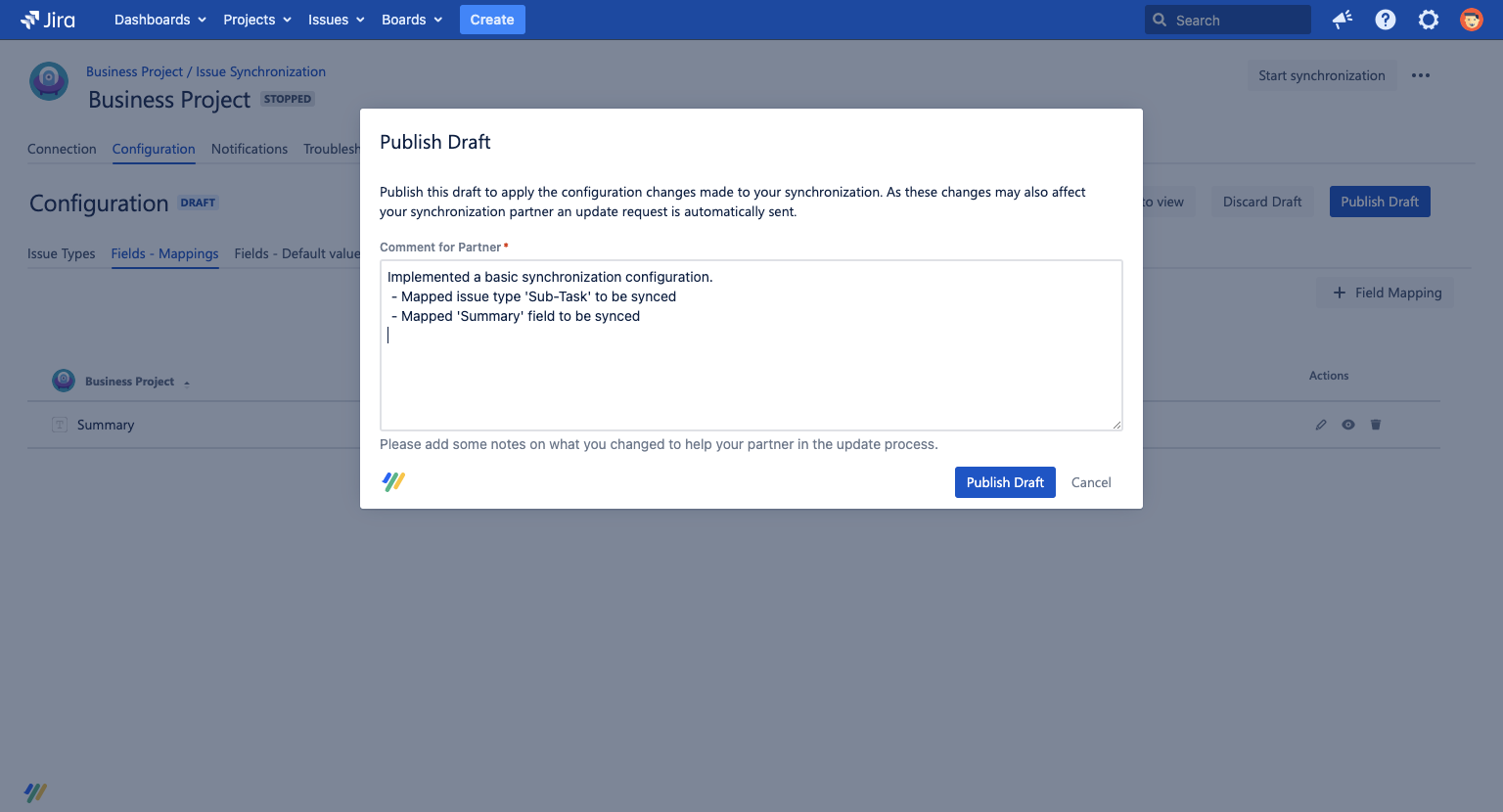1503x812 pixels.
Task: Toggle visibility of the Summary mapping eye icon
Action: pyautogui.click(x=1348, y=425)
